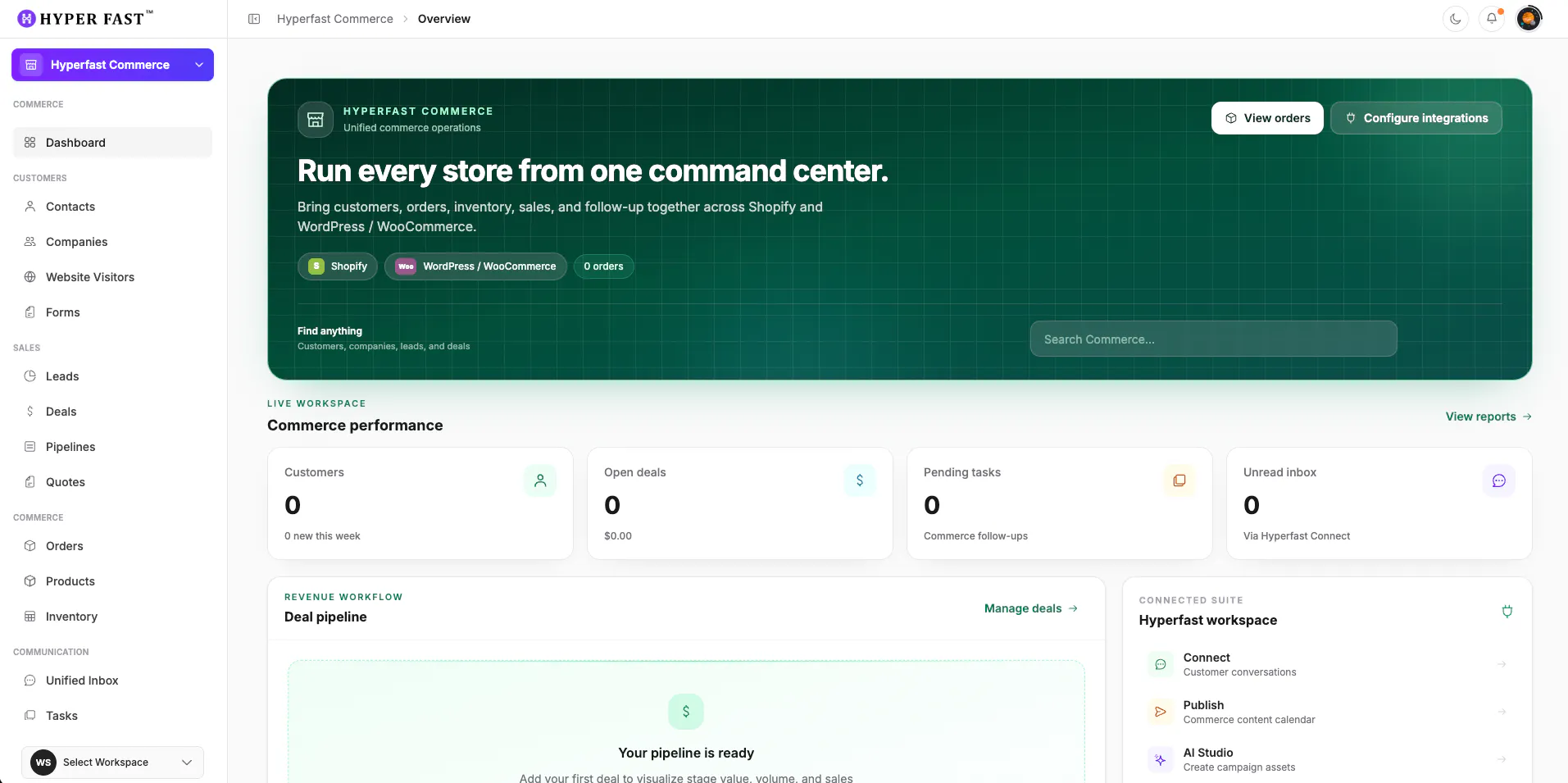Expand the Hyperfast Commerce app switcher
This screenshot has height=783, width=1568.
point(112,65)
